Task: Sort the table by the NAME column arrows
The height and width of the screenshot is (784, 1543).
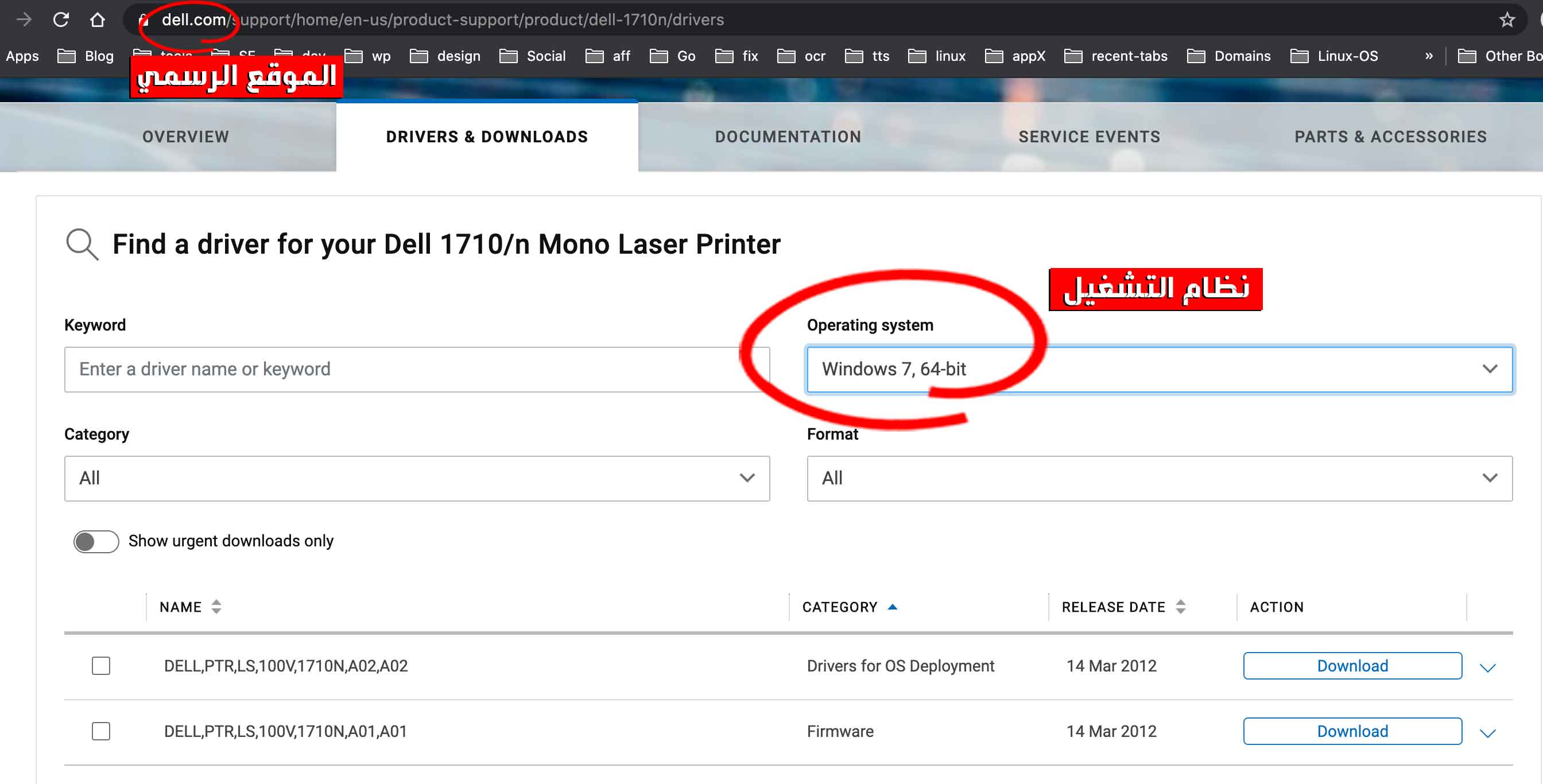Action: click(216, 607)
